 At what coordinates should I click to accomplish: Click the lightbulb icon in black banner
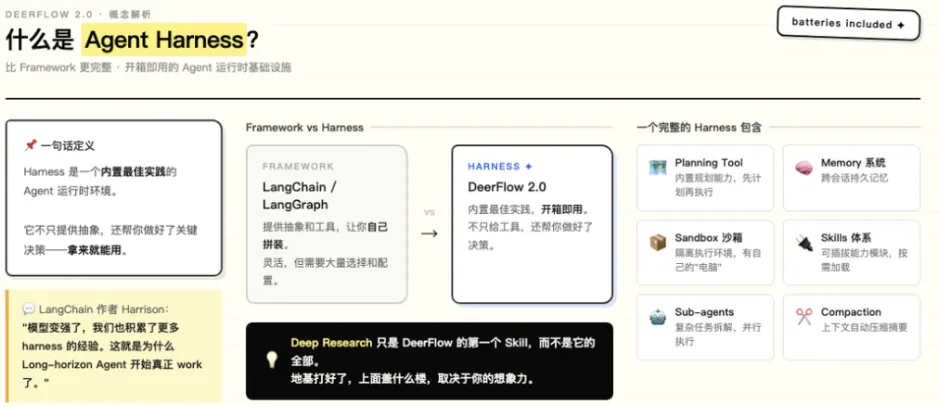(x=272, y=360)
